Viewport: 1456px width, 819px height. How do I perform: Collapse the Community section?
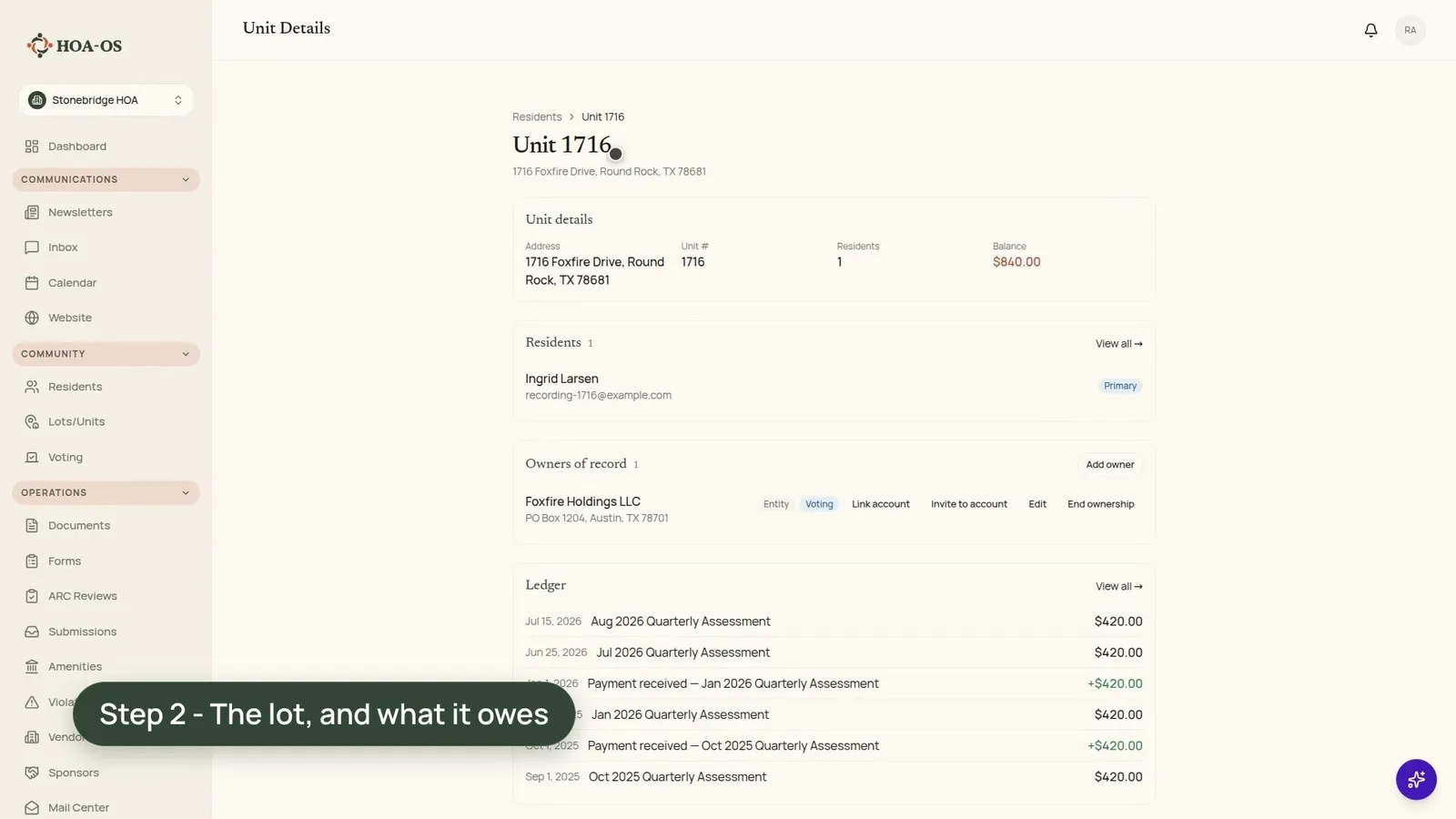click(x=106, y=354)
